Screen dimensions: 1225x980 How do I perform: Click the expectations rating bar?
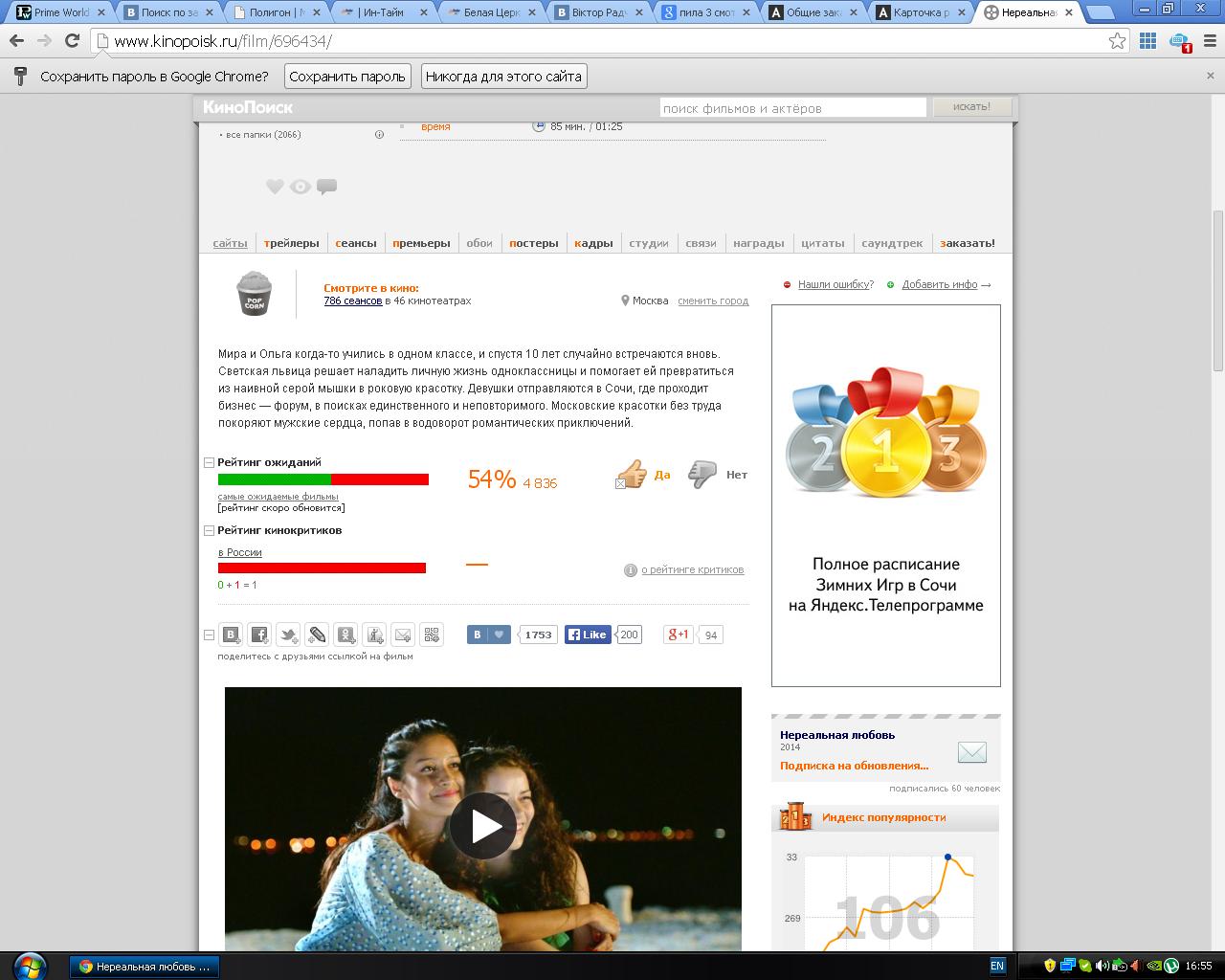coord(323,479)
